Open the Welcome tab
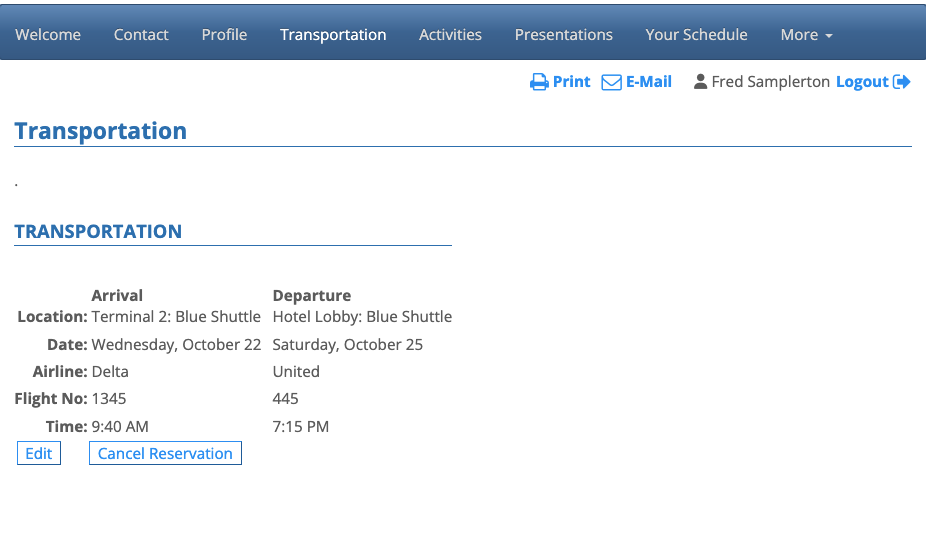This screenshot has width=926, height=552. (x=48, y=34)
